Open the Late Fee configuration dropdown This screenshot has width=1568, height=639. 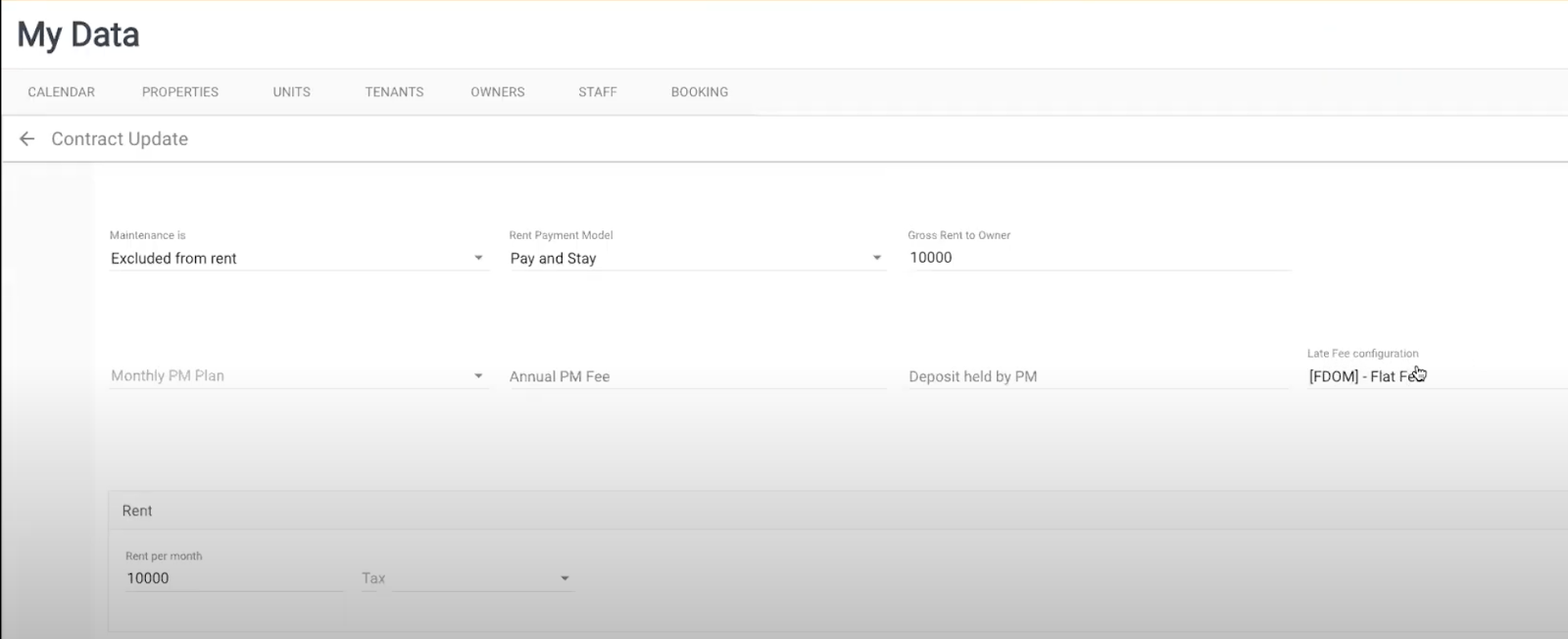[1431, 376]
